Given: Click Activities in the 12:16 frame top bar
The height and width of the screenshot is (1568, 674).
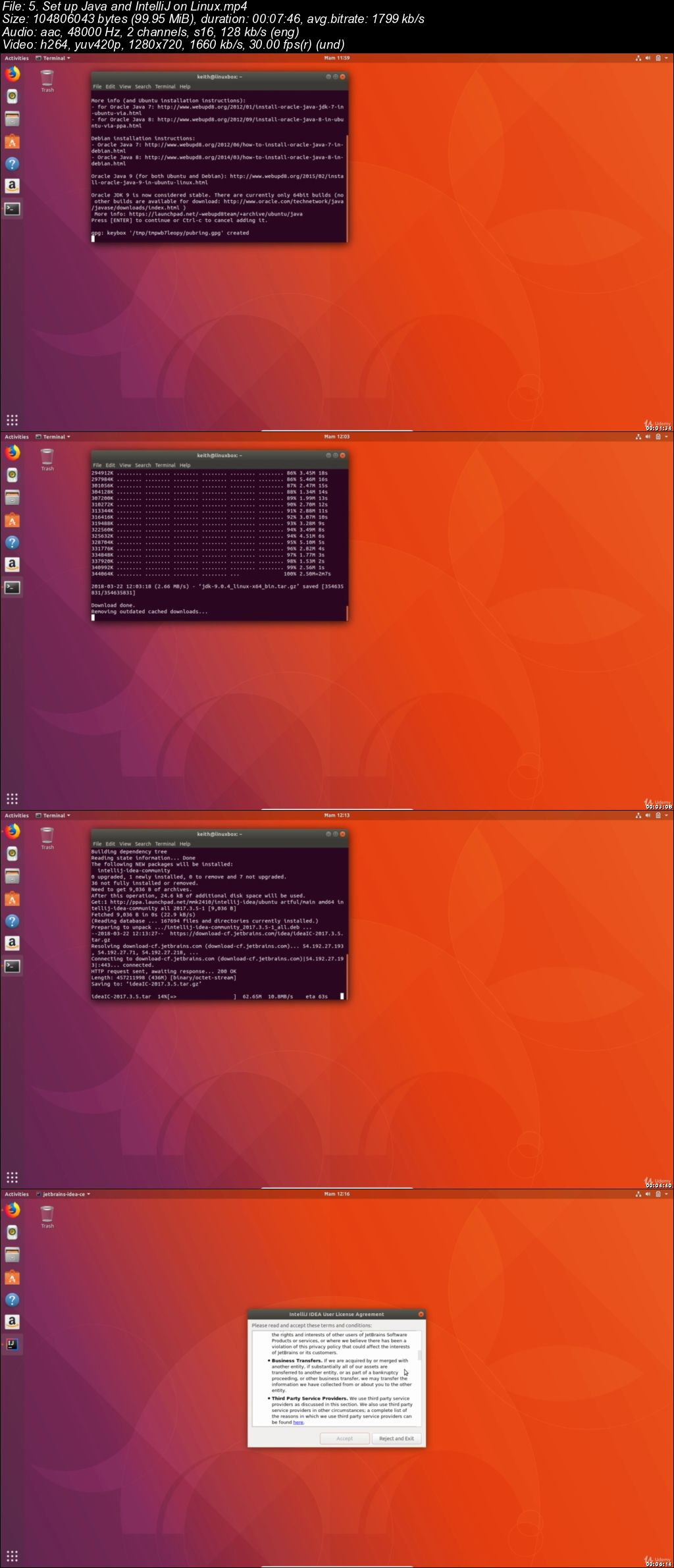Looking at the screenshot, I should [16, 1194].
